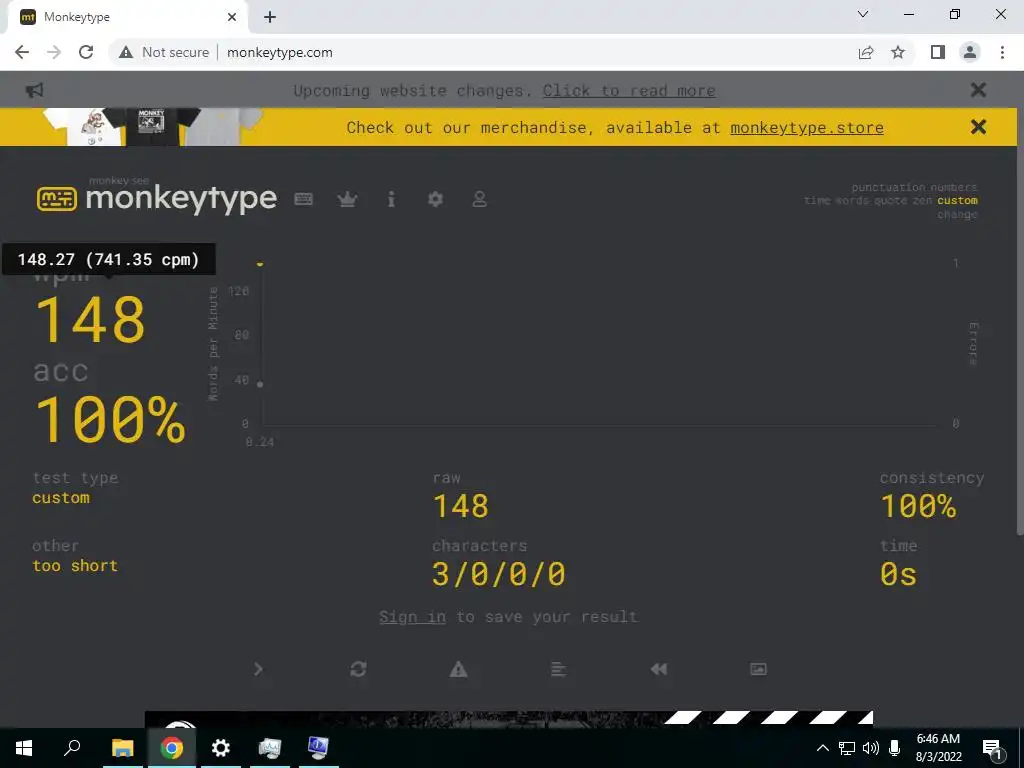Save result screenshot with the image icon
This screenshot has height=768, width=1024.
(758, 669)
